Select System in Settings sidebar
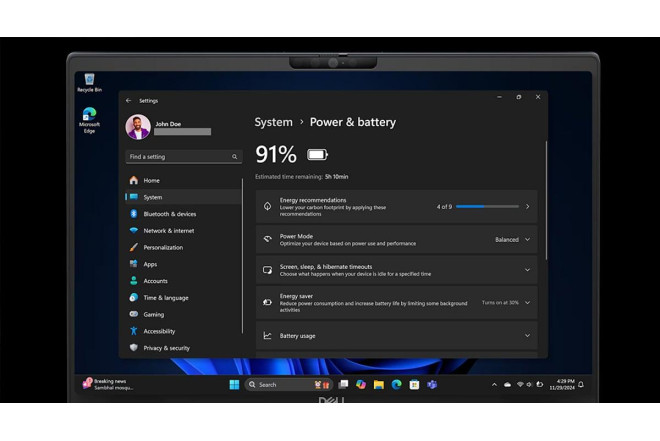Viewport: 660px width, 441px height. 183,197
